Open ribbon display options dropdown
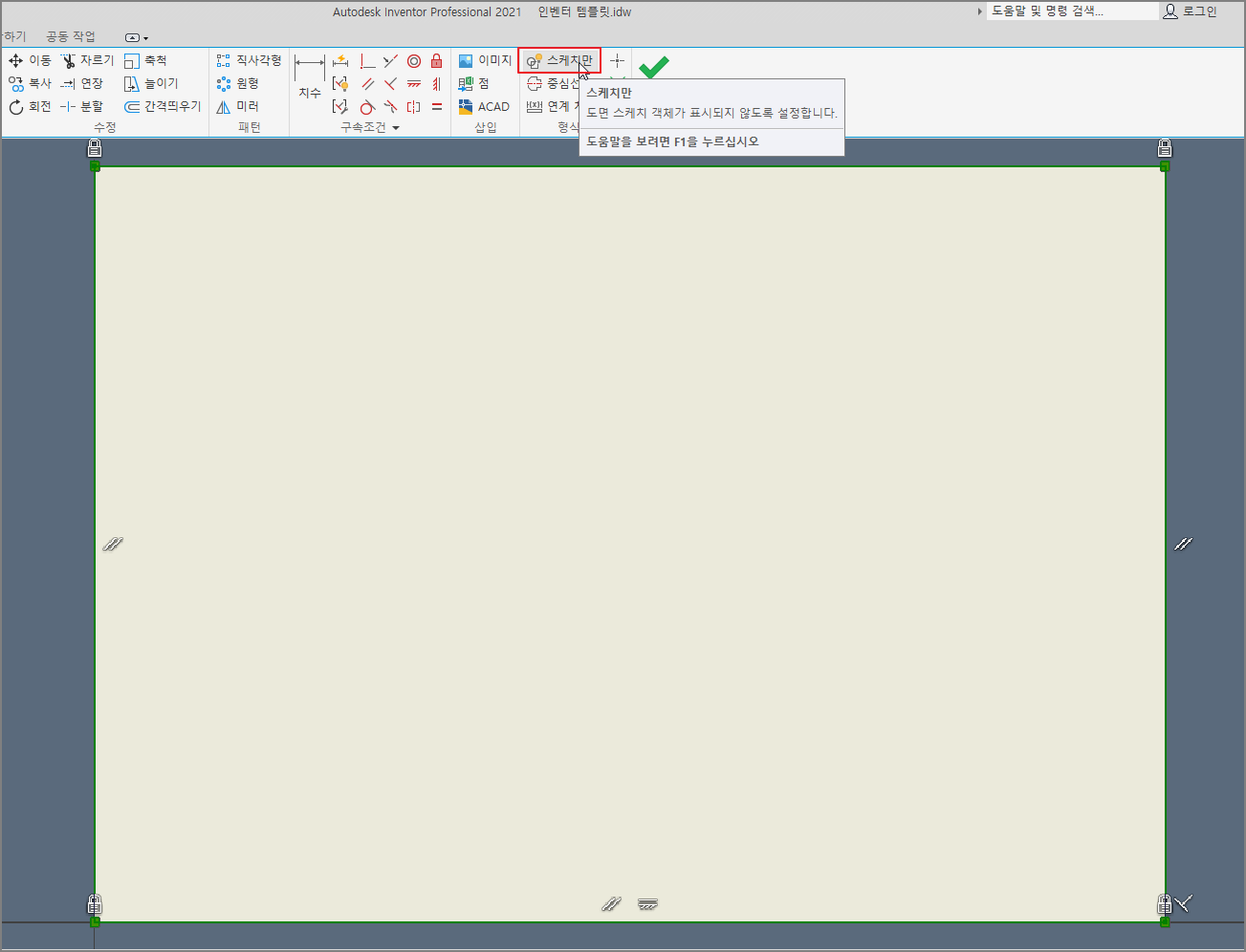The image size is (1246, 952). tap(137, 37)
